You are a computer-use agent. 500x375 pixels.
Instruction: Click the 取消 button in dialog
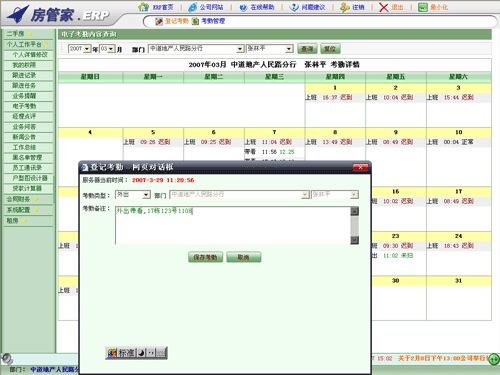click(x=244, y=257)
